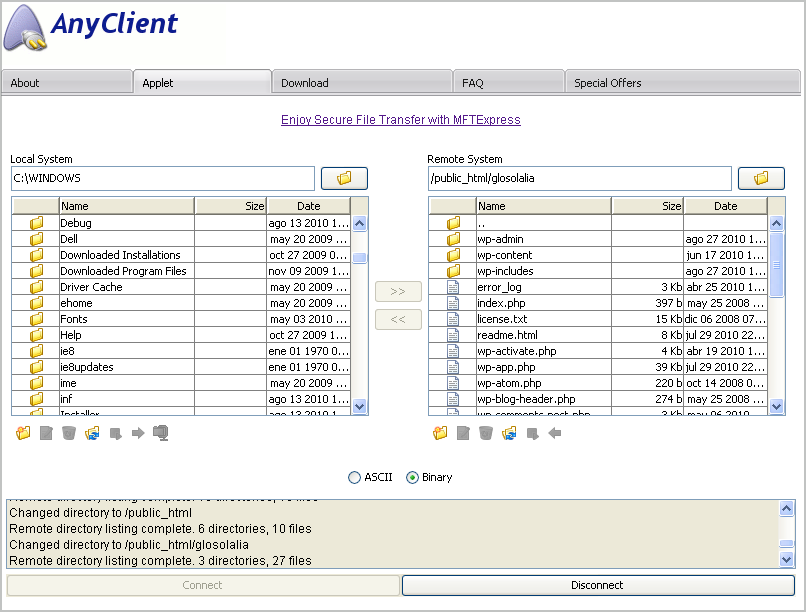Screen dimensions: 806x612
Task: Sort remote files by Size column
Action: 647,206
